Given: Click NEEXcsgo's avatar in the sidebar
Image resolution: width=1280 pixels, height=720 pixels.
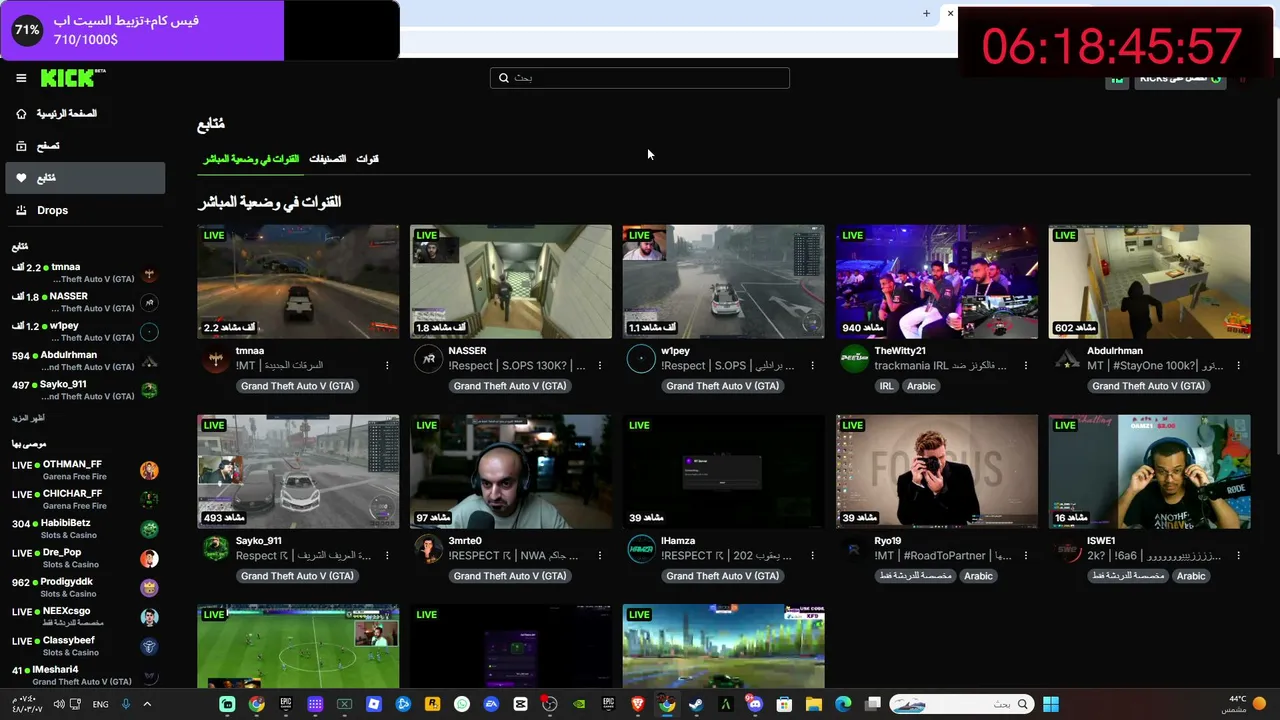Looking at the screenshot, I should tap(149, 618).
